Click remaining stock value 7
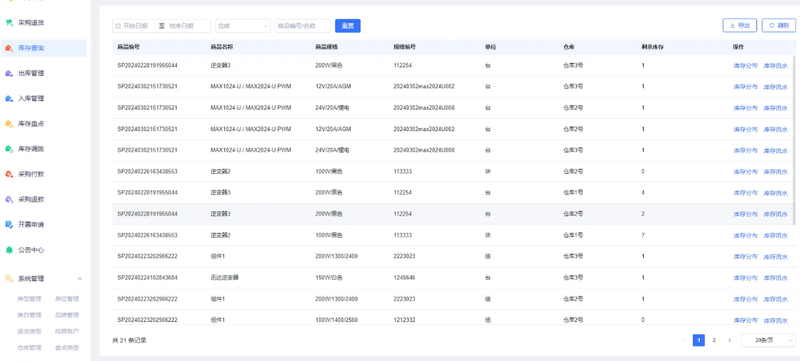The image size is (800, 361). point(643,236)
